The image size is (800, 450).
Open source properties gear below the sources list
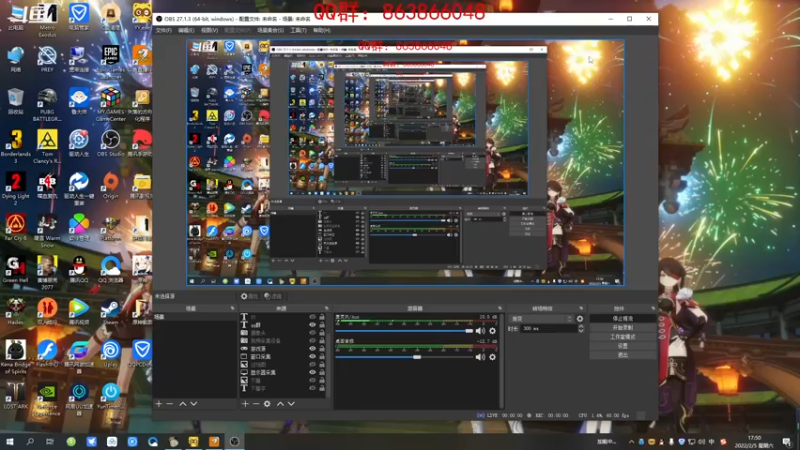[267, 404]
